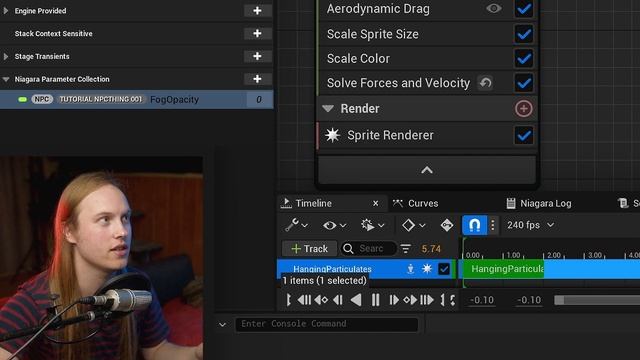Toggle the magnet snapping button

474,225
